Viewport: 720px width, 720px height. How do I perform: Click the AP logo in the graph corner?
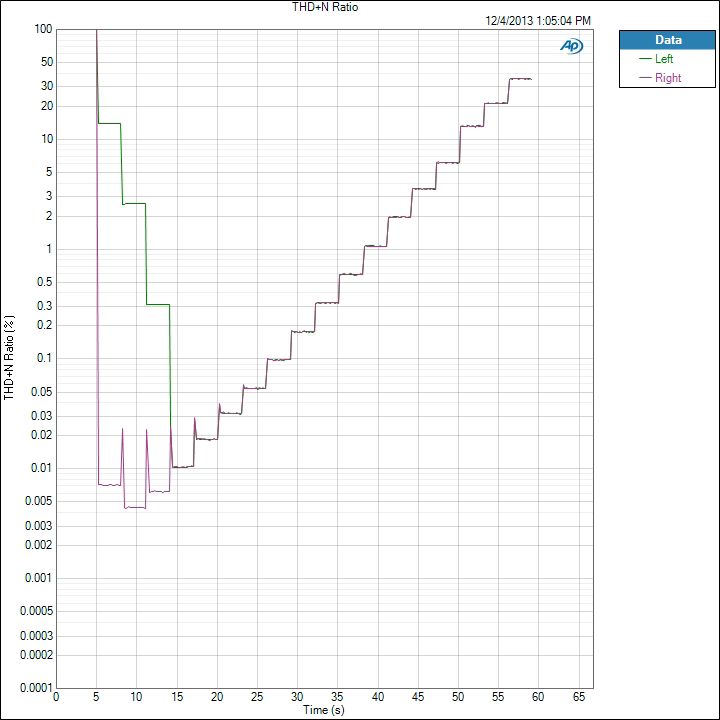coord(574,46)
